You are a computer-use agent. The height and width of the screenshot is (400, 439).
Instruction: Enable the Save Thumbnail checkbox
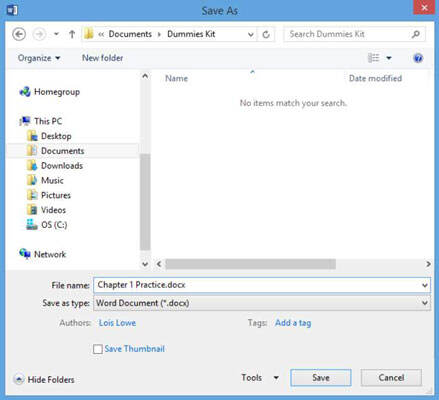coord(98,349)
